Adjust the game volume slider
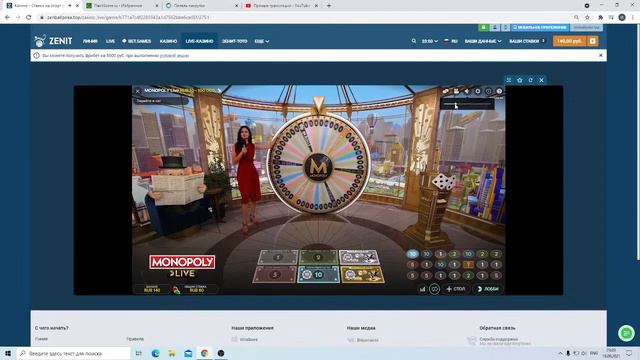The height and width of the screenshot is (360, 640). tap(467, 104)
